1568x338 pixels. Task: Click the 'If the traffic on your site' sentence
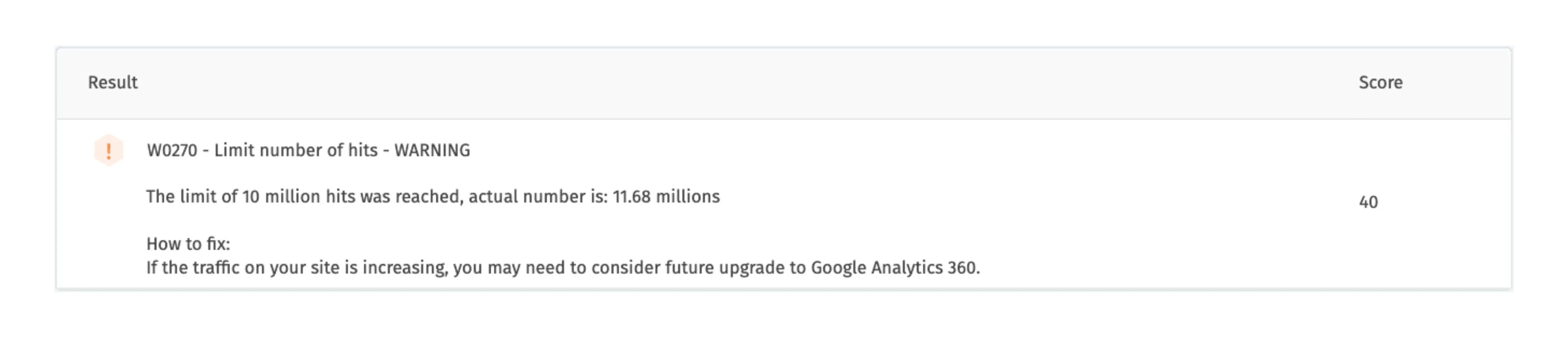(x=563, y=268)
